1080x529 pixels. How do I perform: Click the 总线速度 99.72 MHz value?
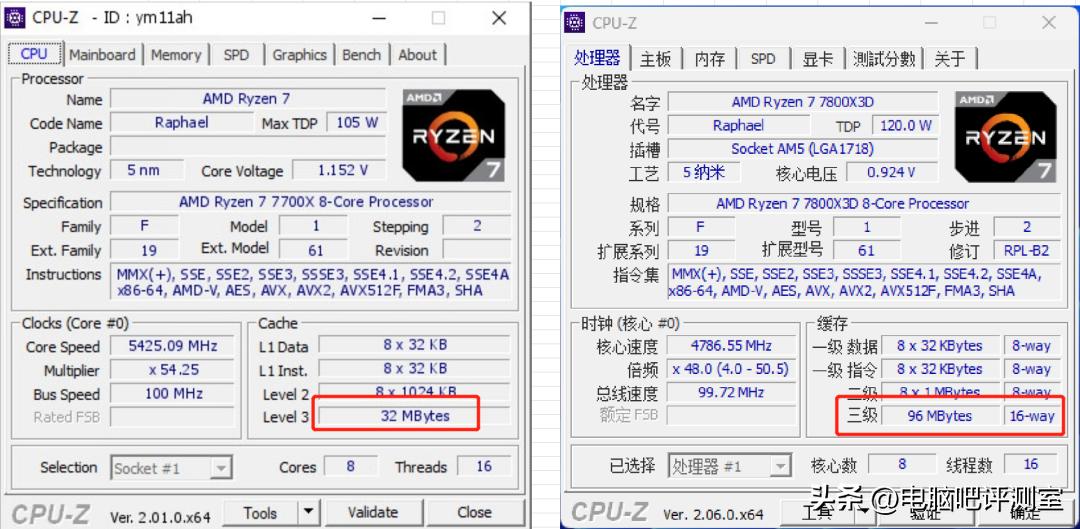coord(730,393)
